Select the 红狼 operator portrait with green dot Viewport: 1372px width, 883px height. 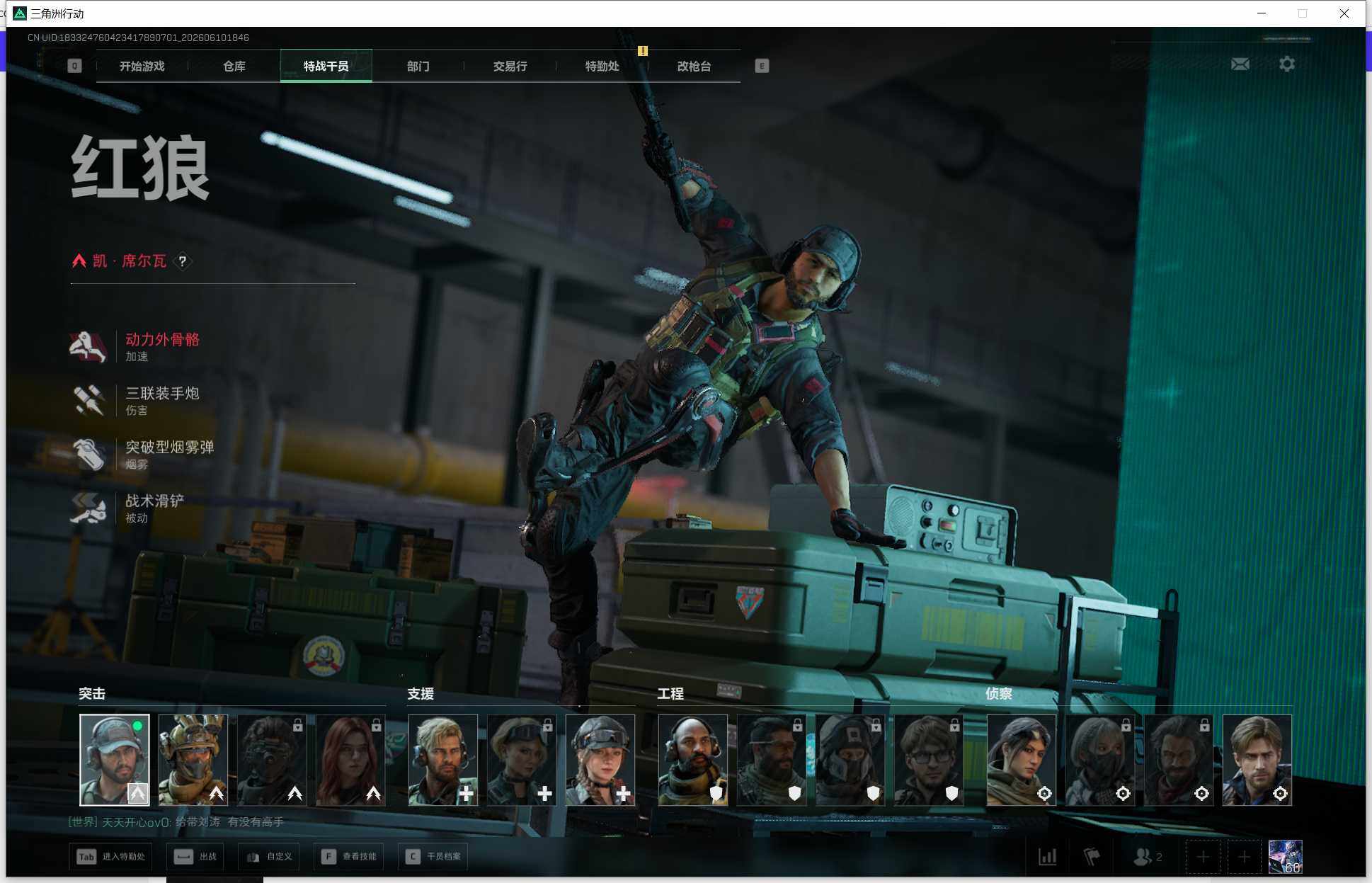pyautogui.click(x=115, y=760)
